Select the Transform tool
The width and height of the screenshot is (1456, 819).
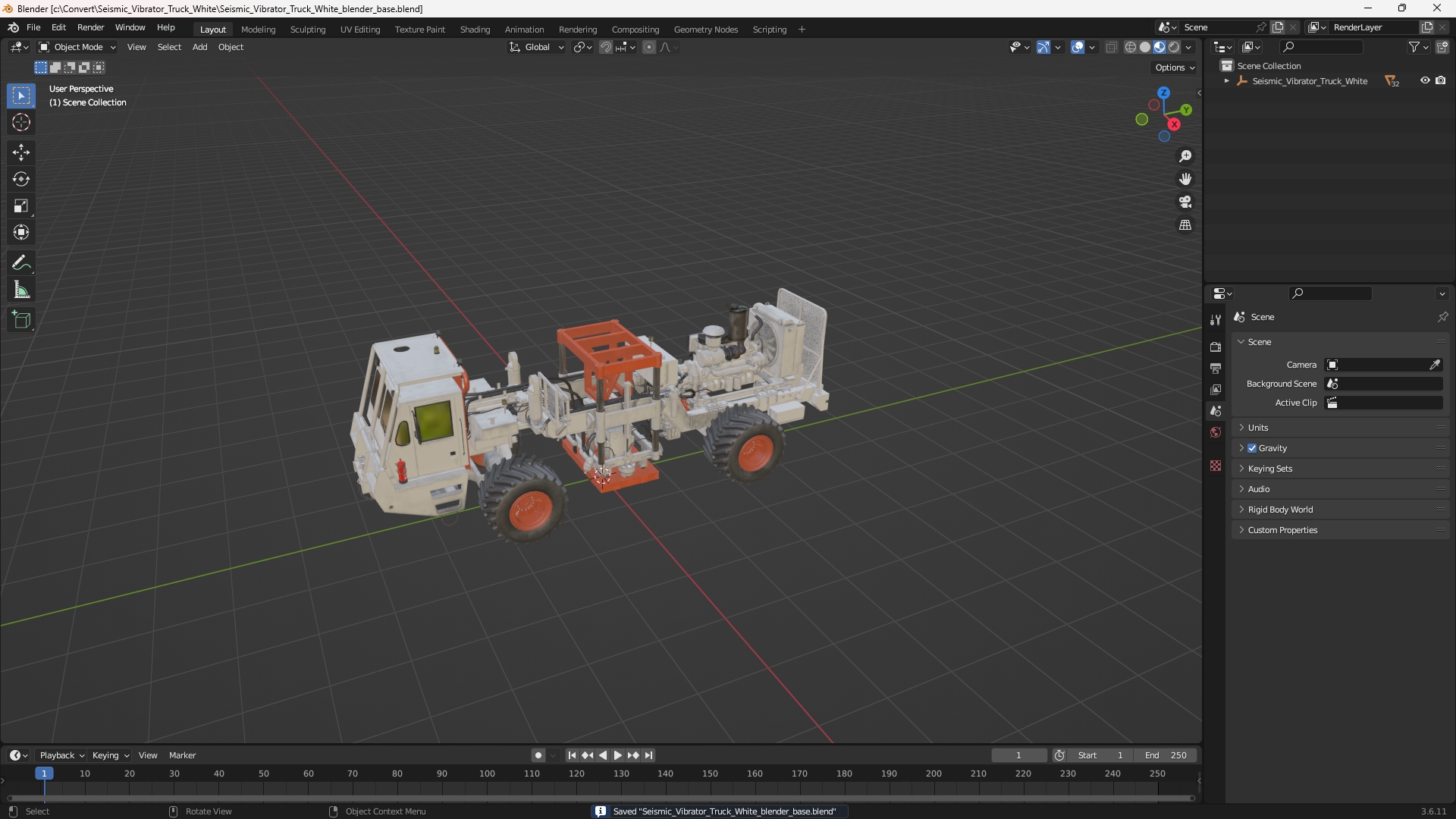(x=21, y=232)
